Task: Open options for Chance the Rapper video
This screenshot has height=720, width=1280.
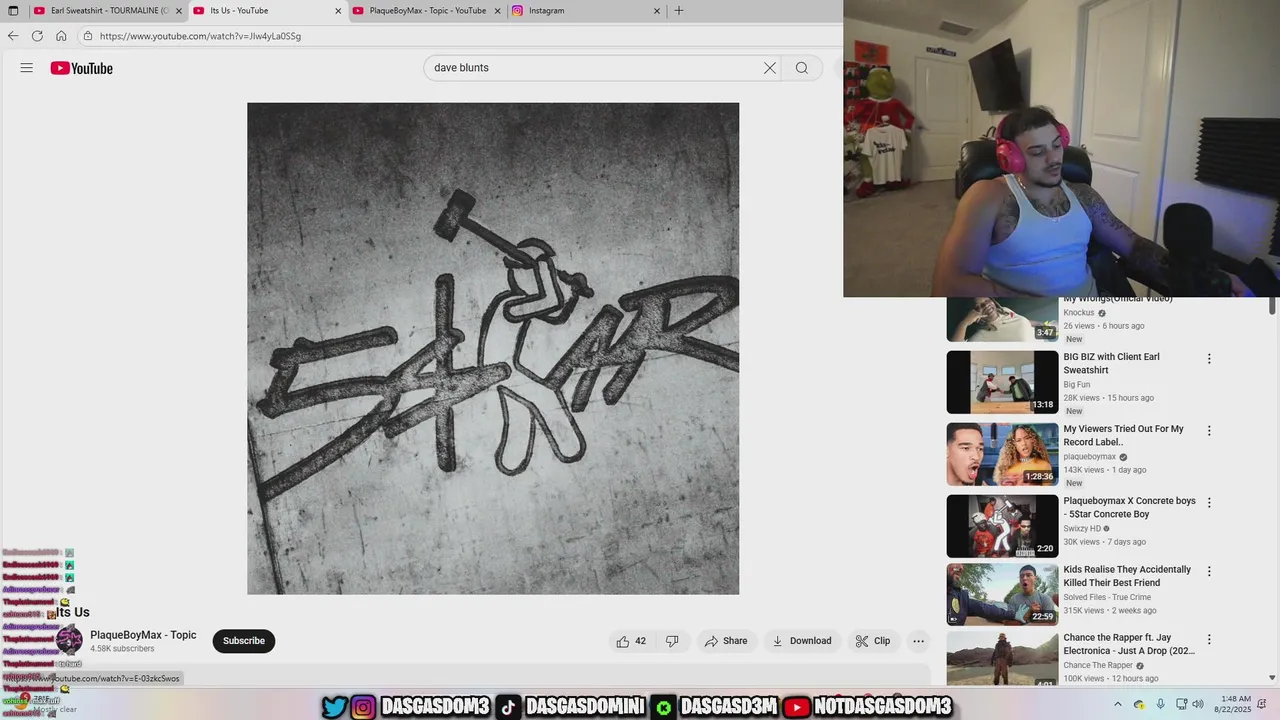Action: point(1209,640)
